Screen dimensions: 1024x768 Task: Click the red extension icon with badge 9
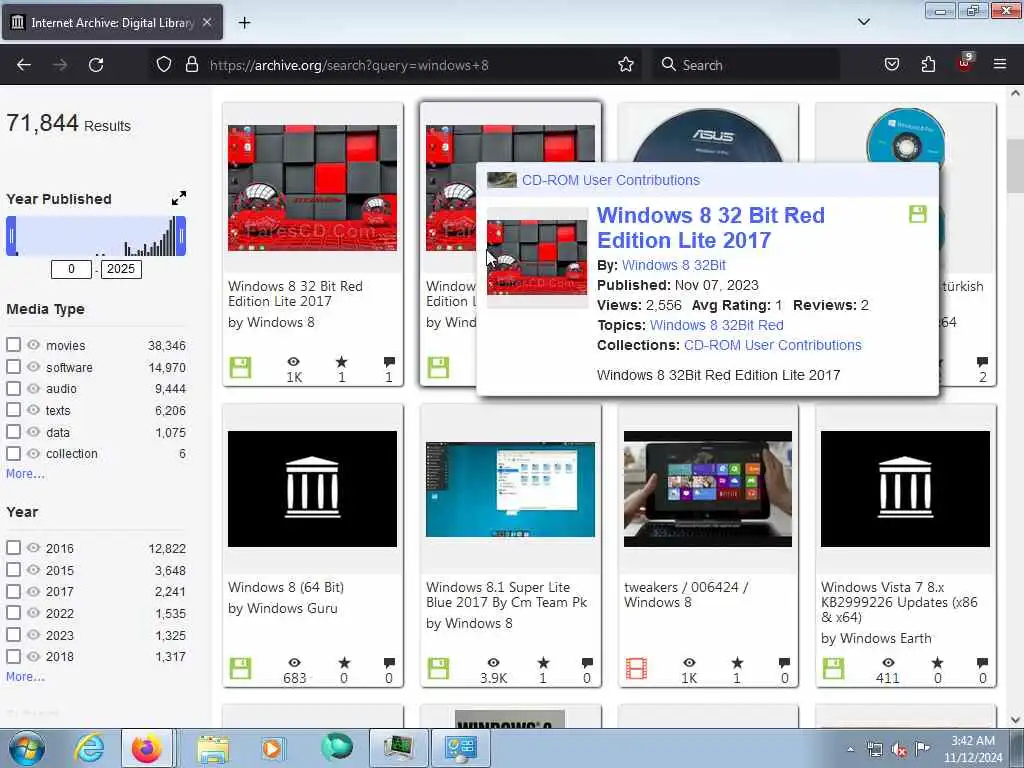pyautogui.click(x=965, y=63)
